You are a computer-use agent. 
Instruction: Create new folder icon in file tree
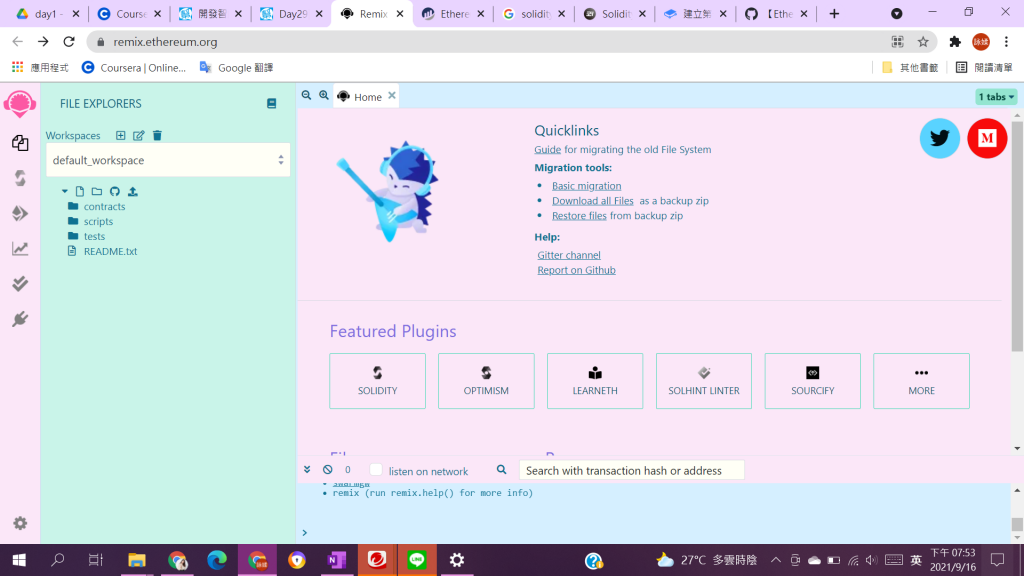[x=97, y=191]
